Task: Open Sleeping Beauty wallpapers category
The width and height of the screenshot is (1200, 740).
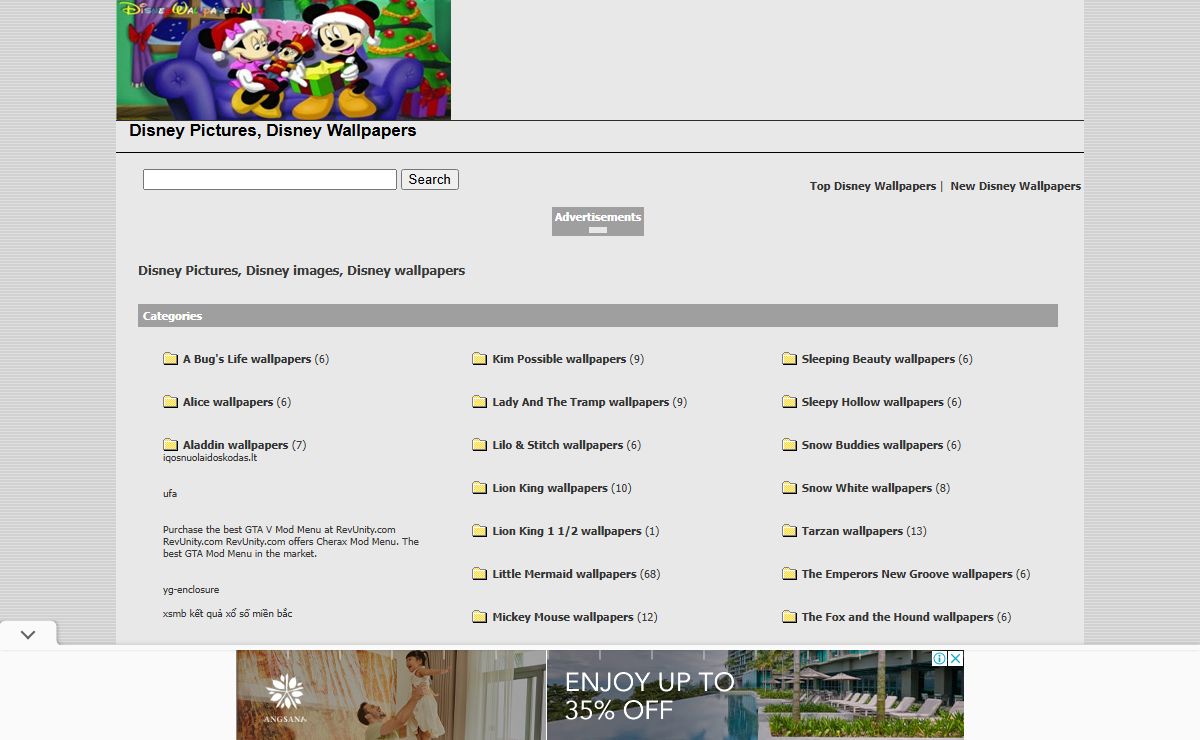Action: [878, 359]
